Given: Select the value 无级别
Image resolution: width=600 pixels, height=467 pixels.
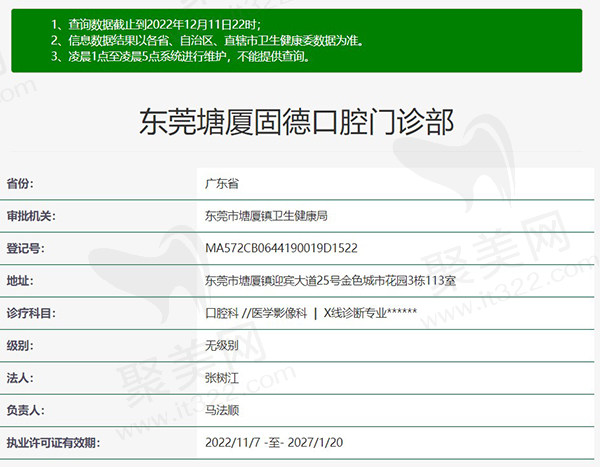Looking at the screenshot, I should click(x=222, y=346).
